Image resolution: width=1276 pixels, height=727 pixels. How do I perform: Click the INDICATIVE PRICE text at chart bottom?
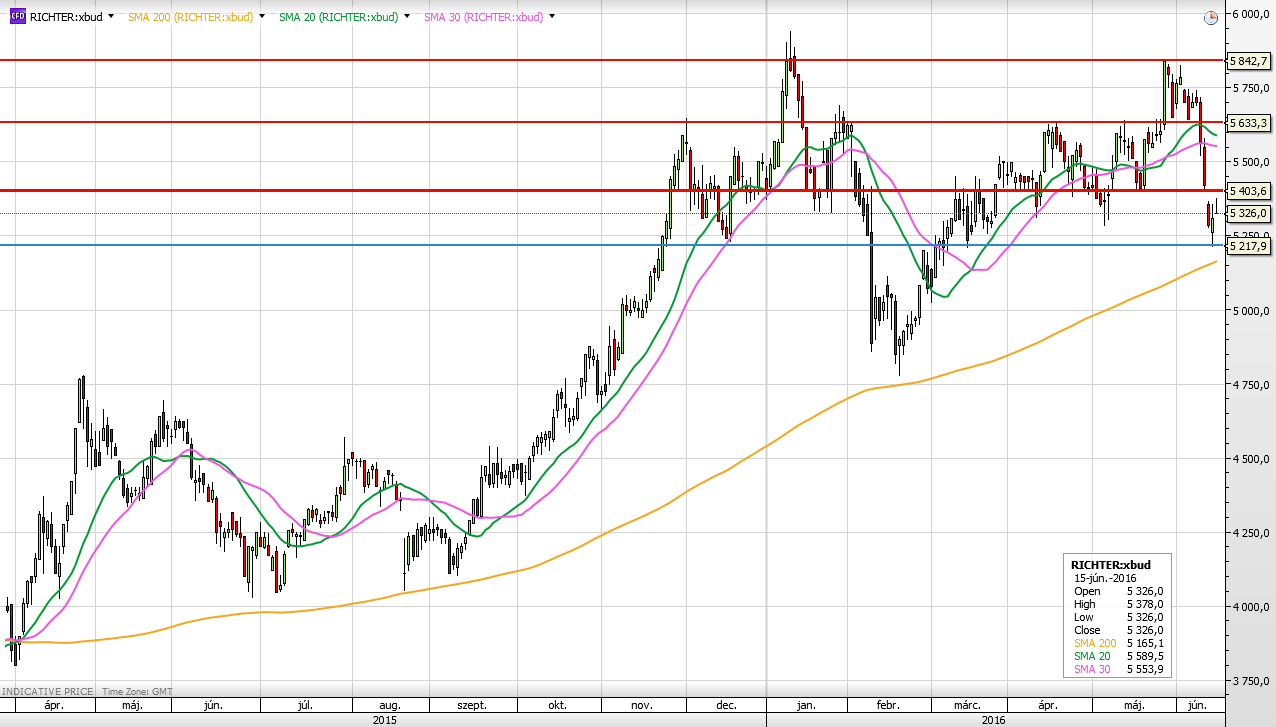click(46, 691)
